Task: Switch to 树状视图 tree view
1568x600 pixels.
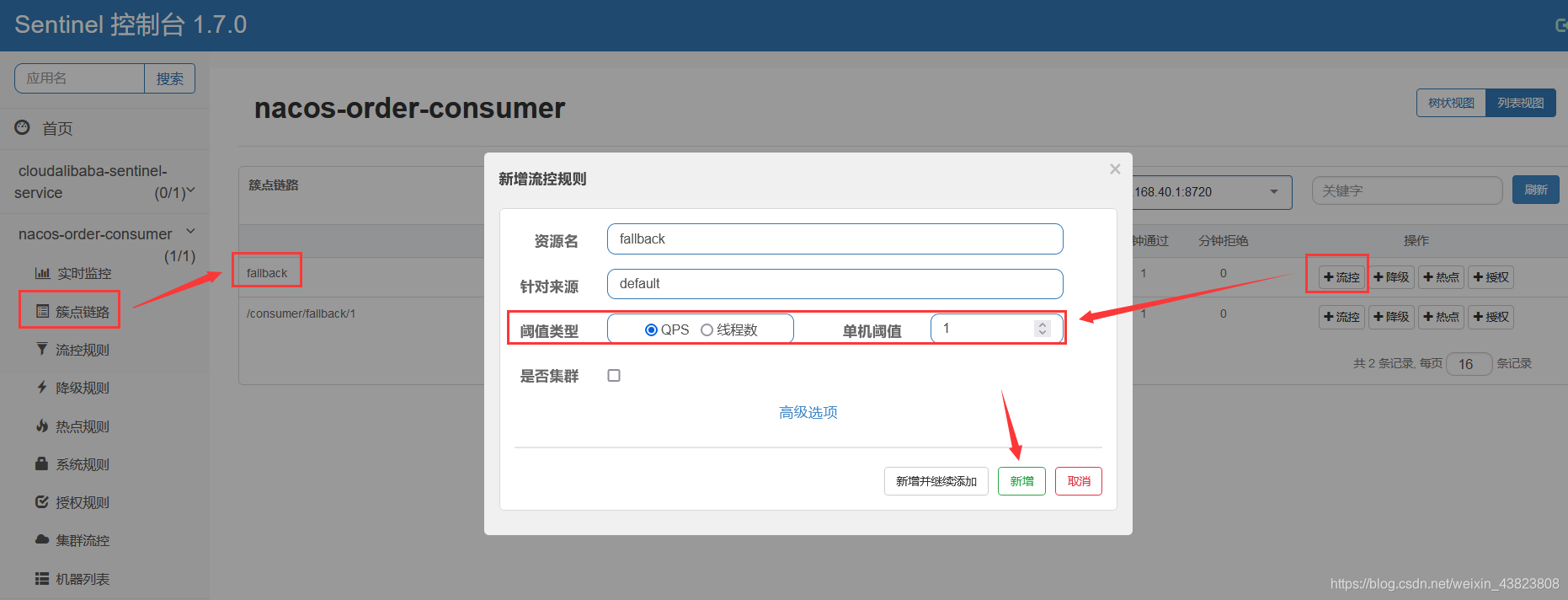Action: click(x=1451, y=103)
